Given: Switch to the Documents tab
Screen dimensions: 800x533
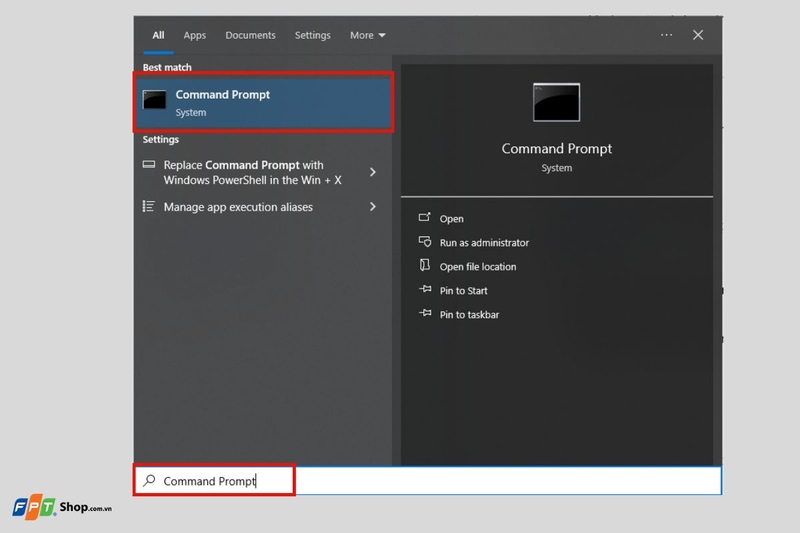Looking at the screenshot, I should click(x=251, y=35).
